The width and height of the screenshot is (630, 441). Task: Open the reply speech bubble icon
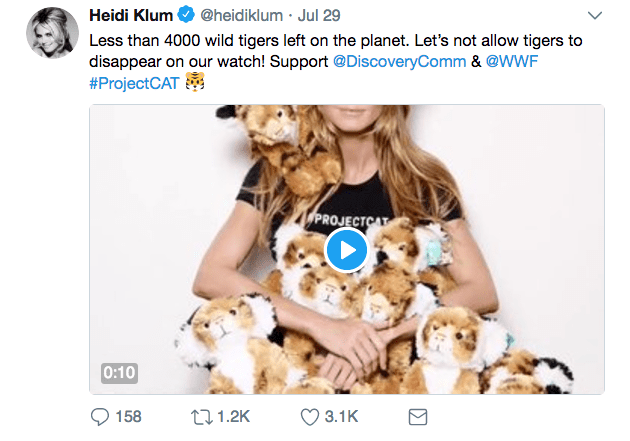pyautogui.click(x=100, y=417)
